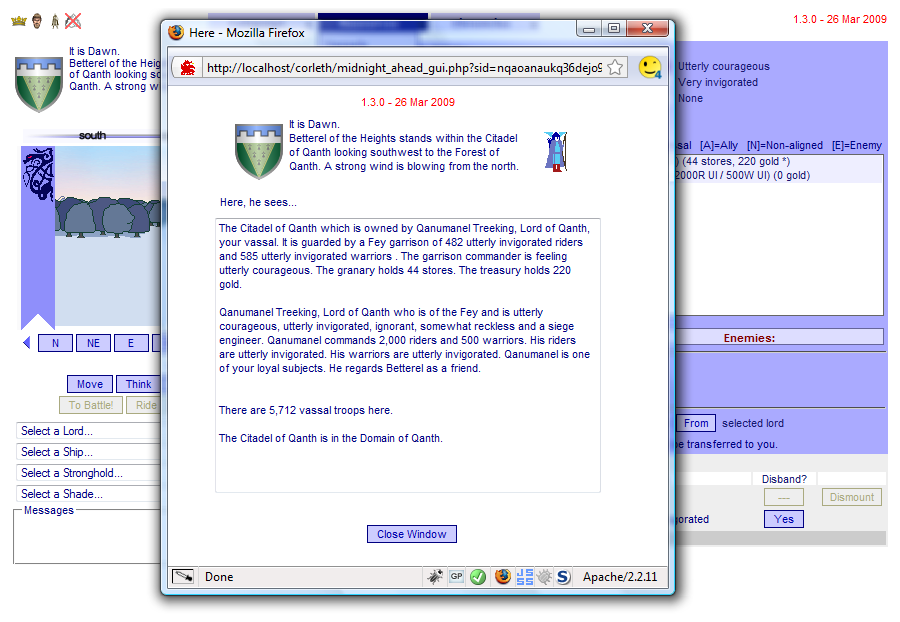Bookmark page with the star icon
900x622 pixels.
[616, 67]
